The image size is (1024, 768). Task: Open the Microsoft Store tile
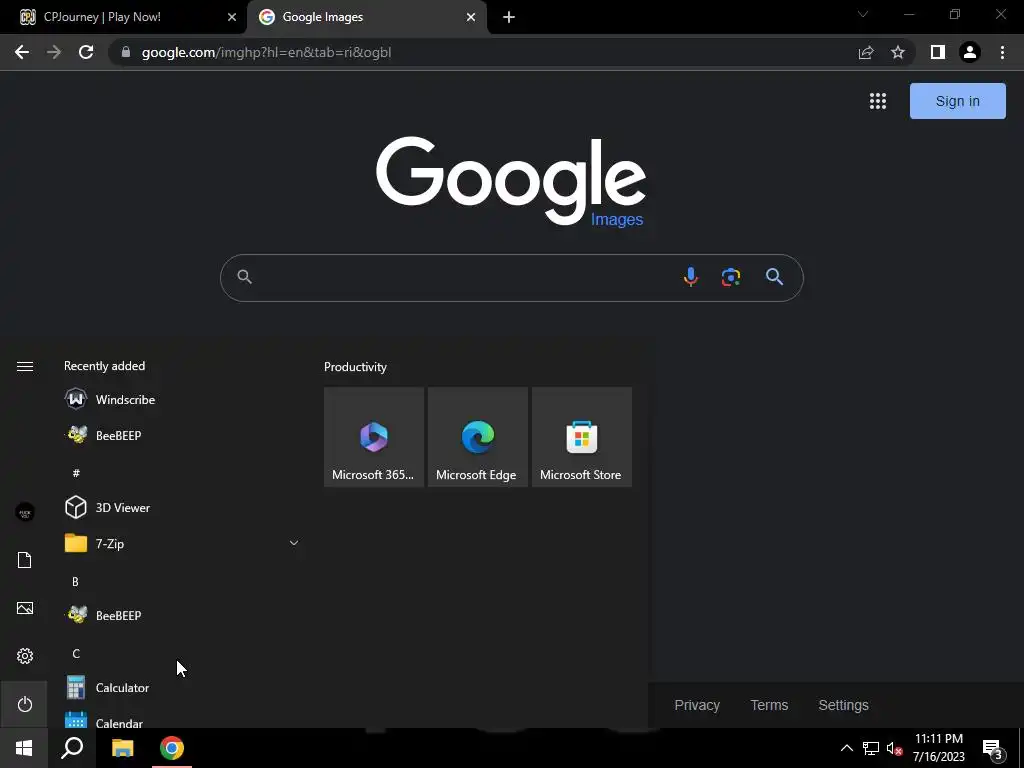pos(582,437)
